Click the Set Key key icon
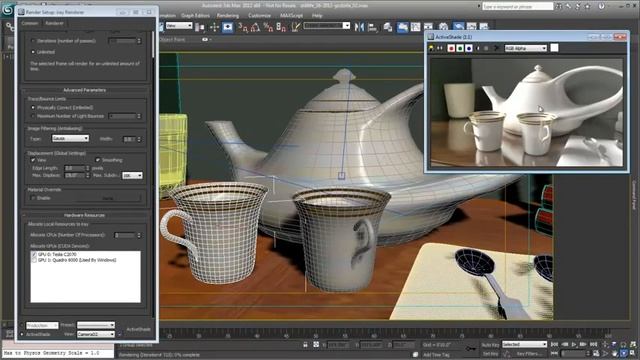 coord(471,349)
